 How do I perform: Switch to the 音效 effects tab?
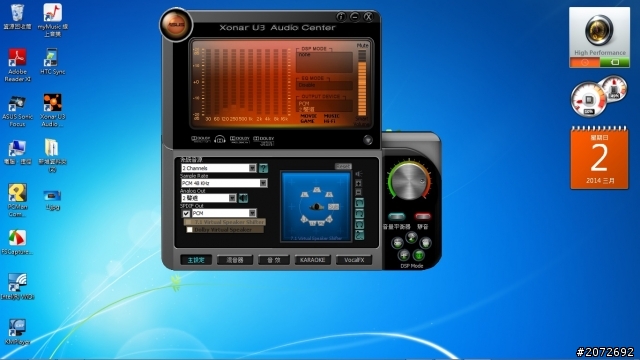[x=274, y=260]
